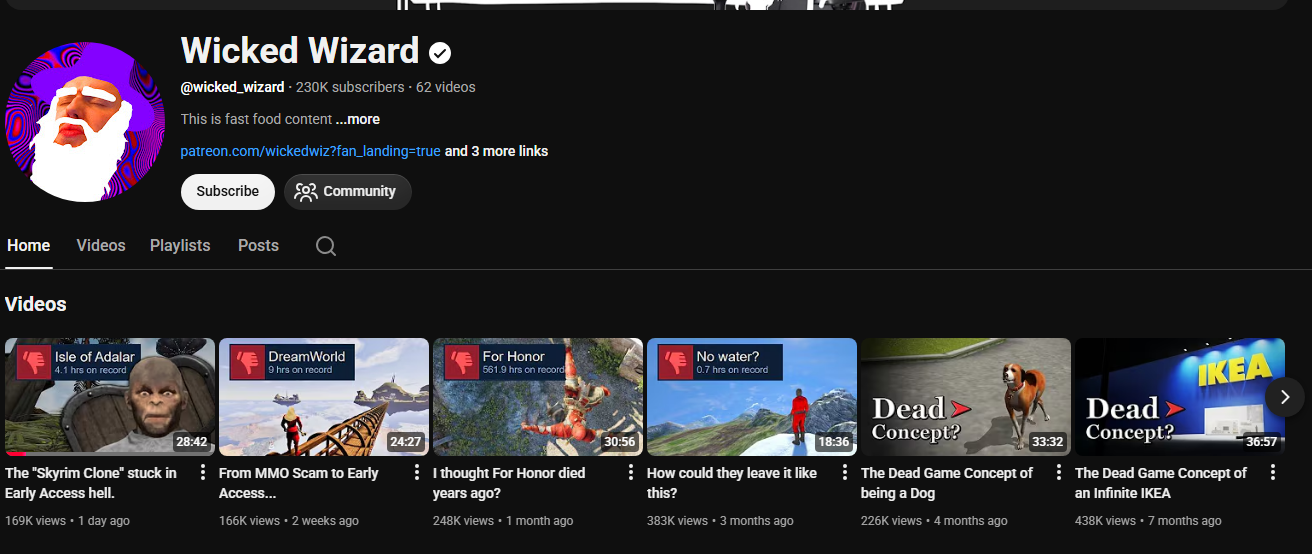
Task: Click title "The "Skyrim Clone" stuck in Early Access hell."
Action: pos(91,483)
